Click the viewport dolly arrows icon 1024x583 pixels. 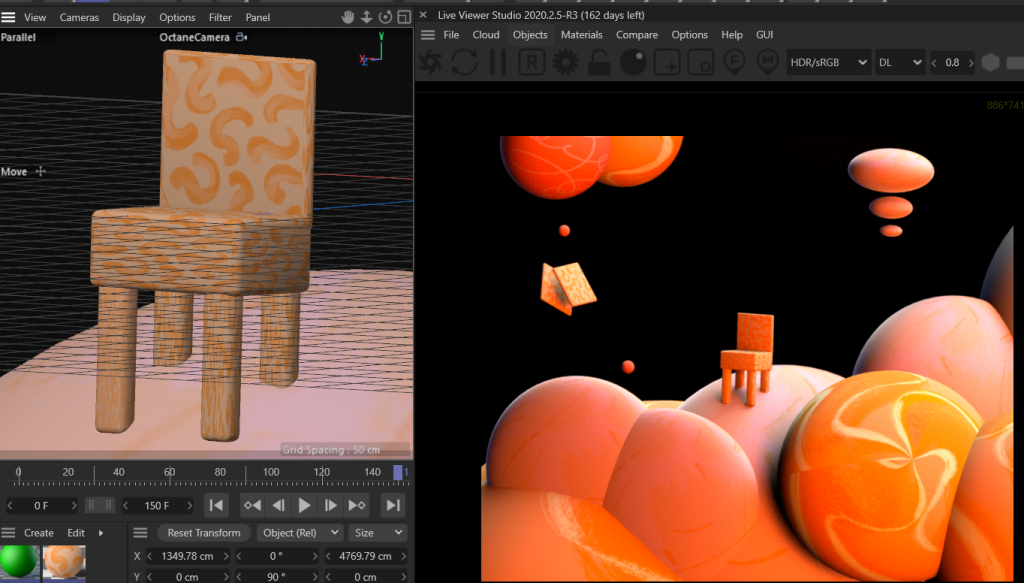coord(366,17)
